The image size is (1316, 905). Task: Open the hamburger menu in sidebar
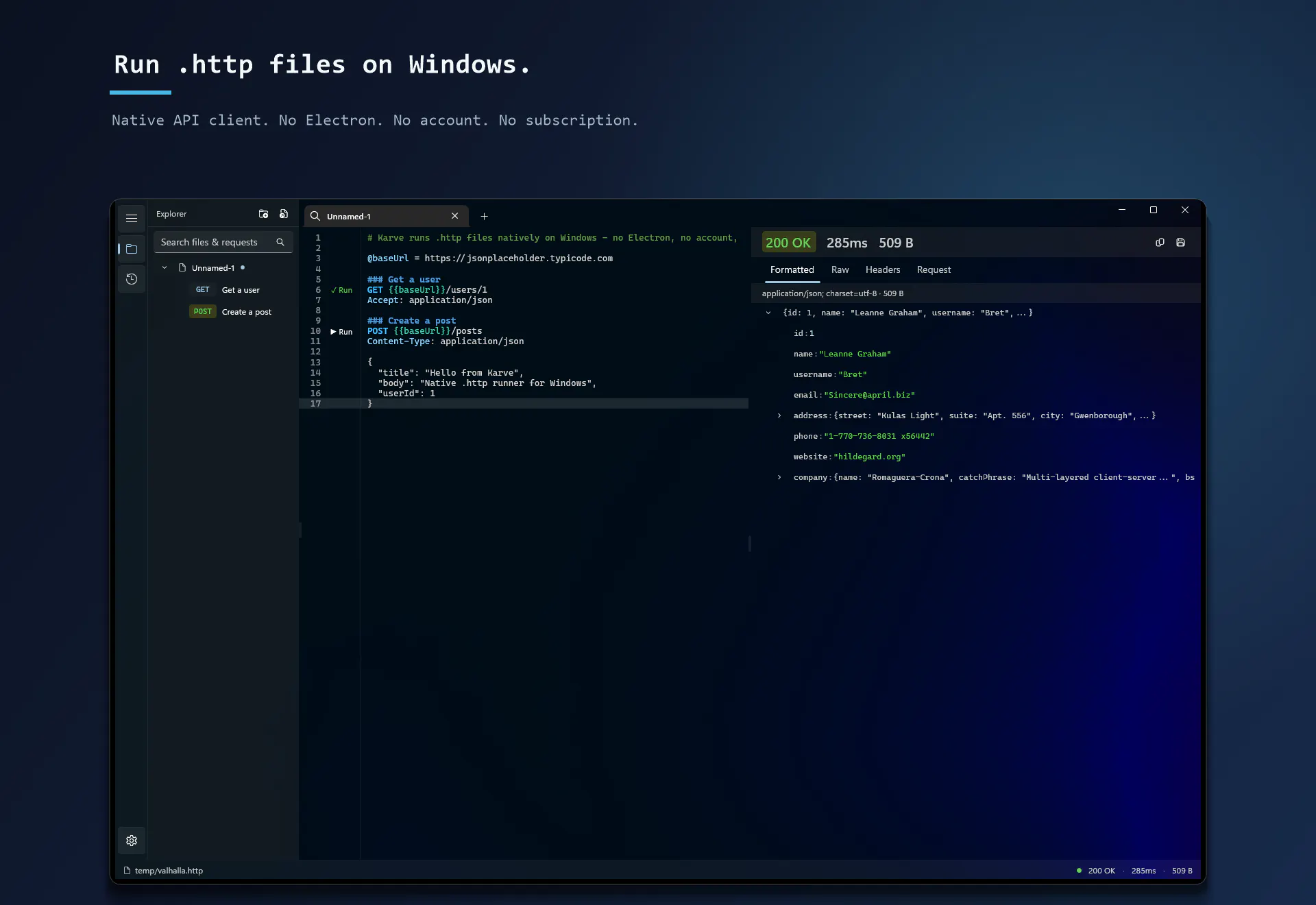132,219
